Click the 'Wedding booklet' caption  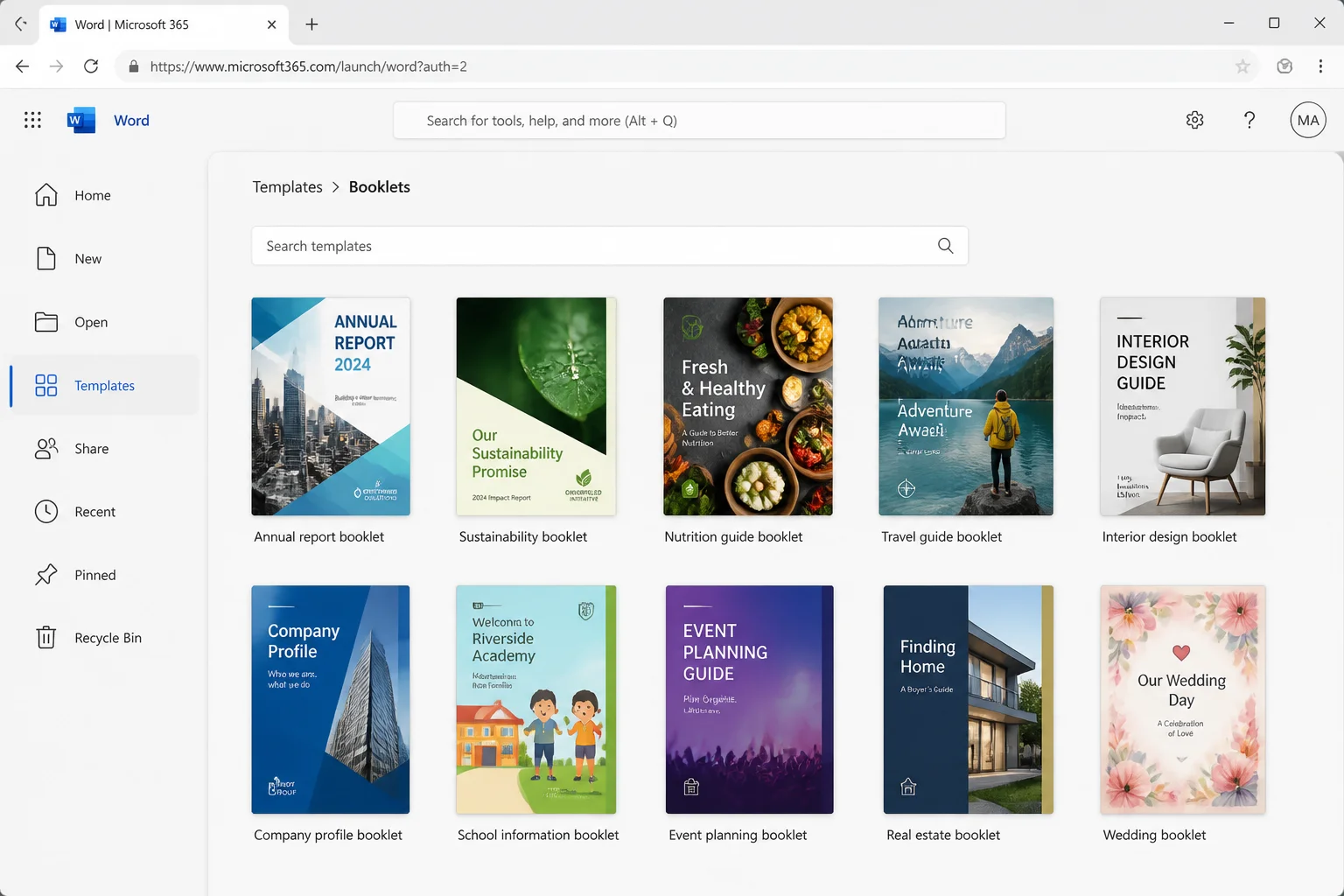(x=1154, y=836)
